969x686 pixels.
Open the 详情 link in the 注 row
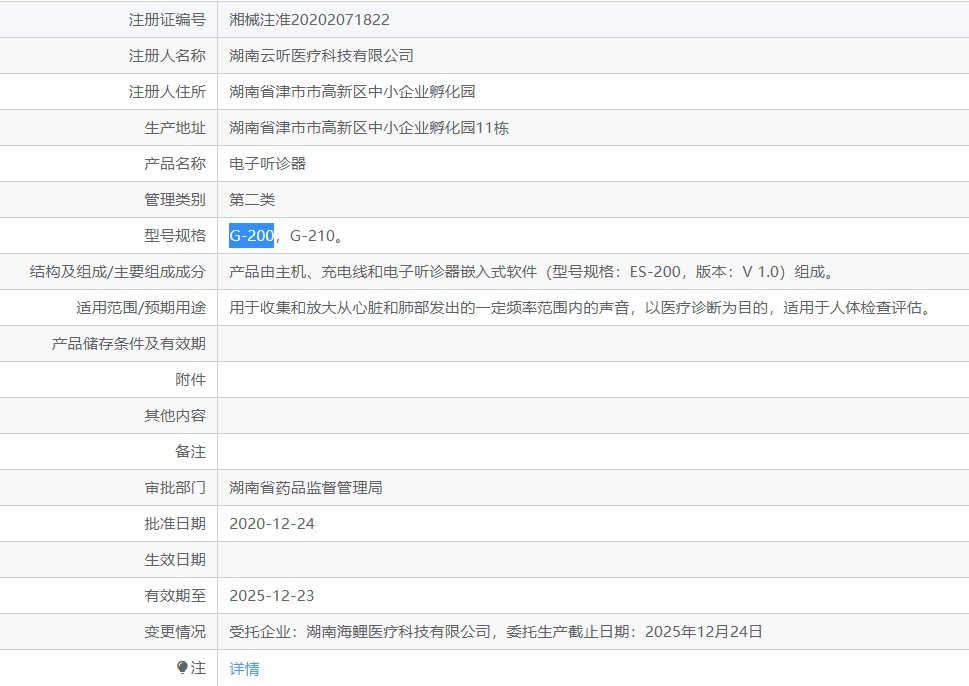244,668
